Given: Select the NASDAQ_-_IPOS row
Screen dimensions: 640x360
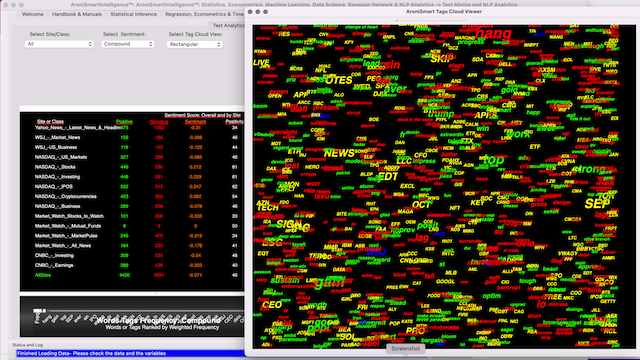Looking at the screenshot, I should pos(132,187).
